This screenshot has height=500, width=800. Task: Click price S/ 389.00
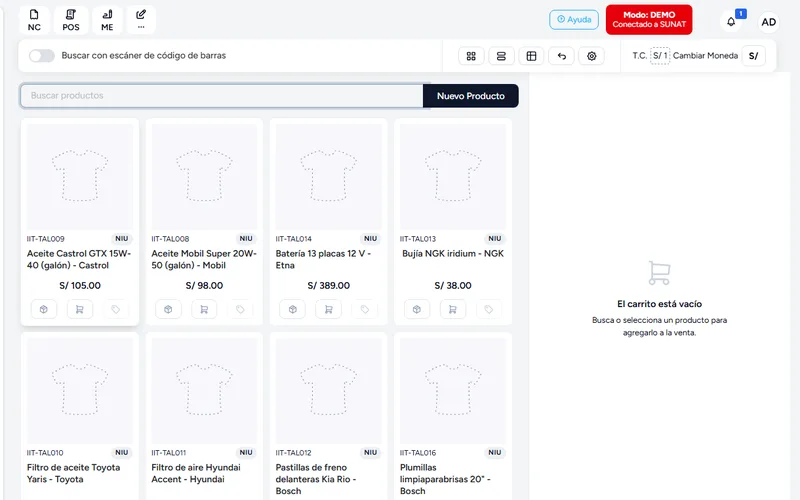(329, 286)
